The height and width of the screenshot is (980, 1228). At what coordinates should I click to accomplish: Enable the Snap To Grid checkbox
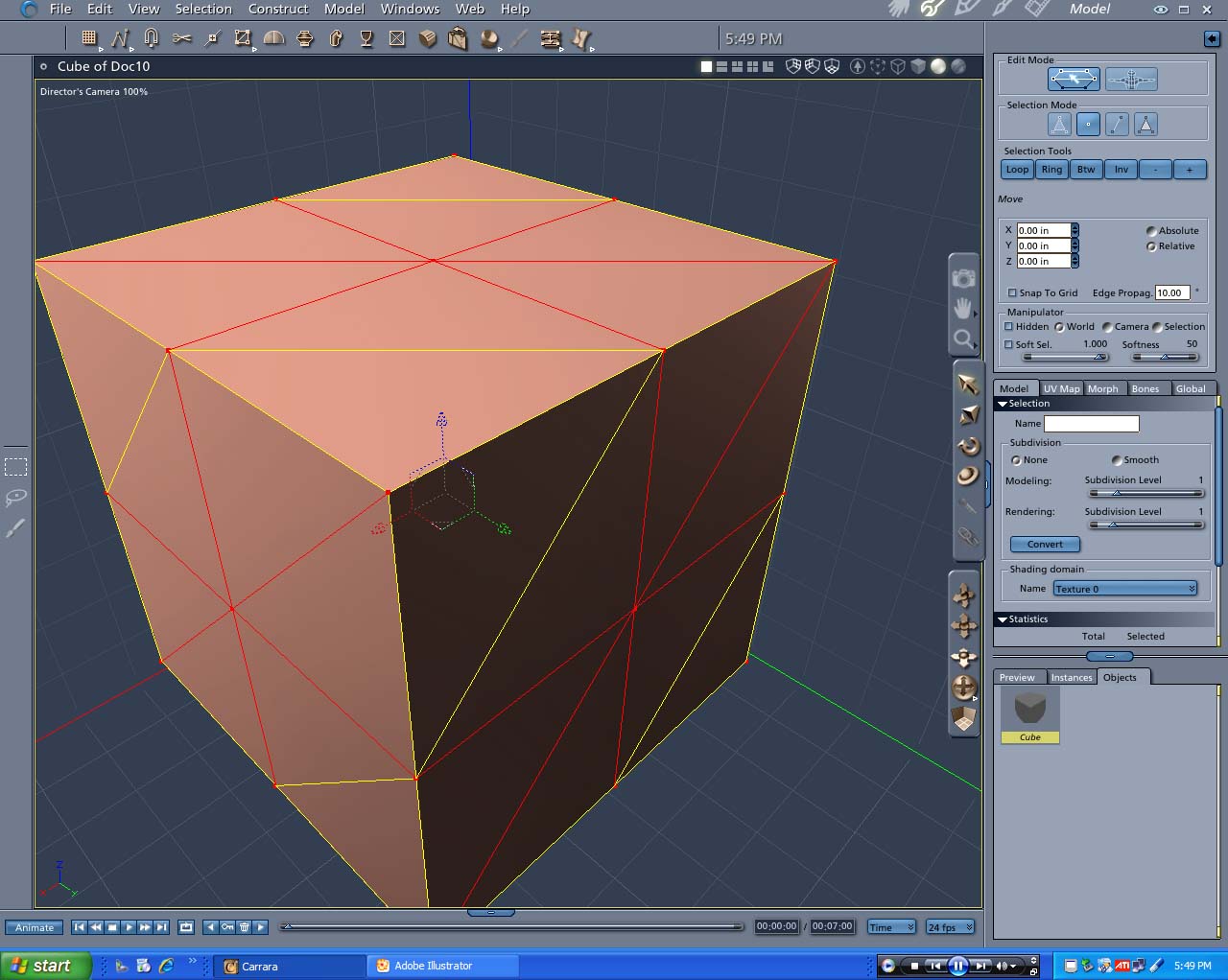click(1012, 293)
